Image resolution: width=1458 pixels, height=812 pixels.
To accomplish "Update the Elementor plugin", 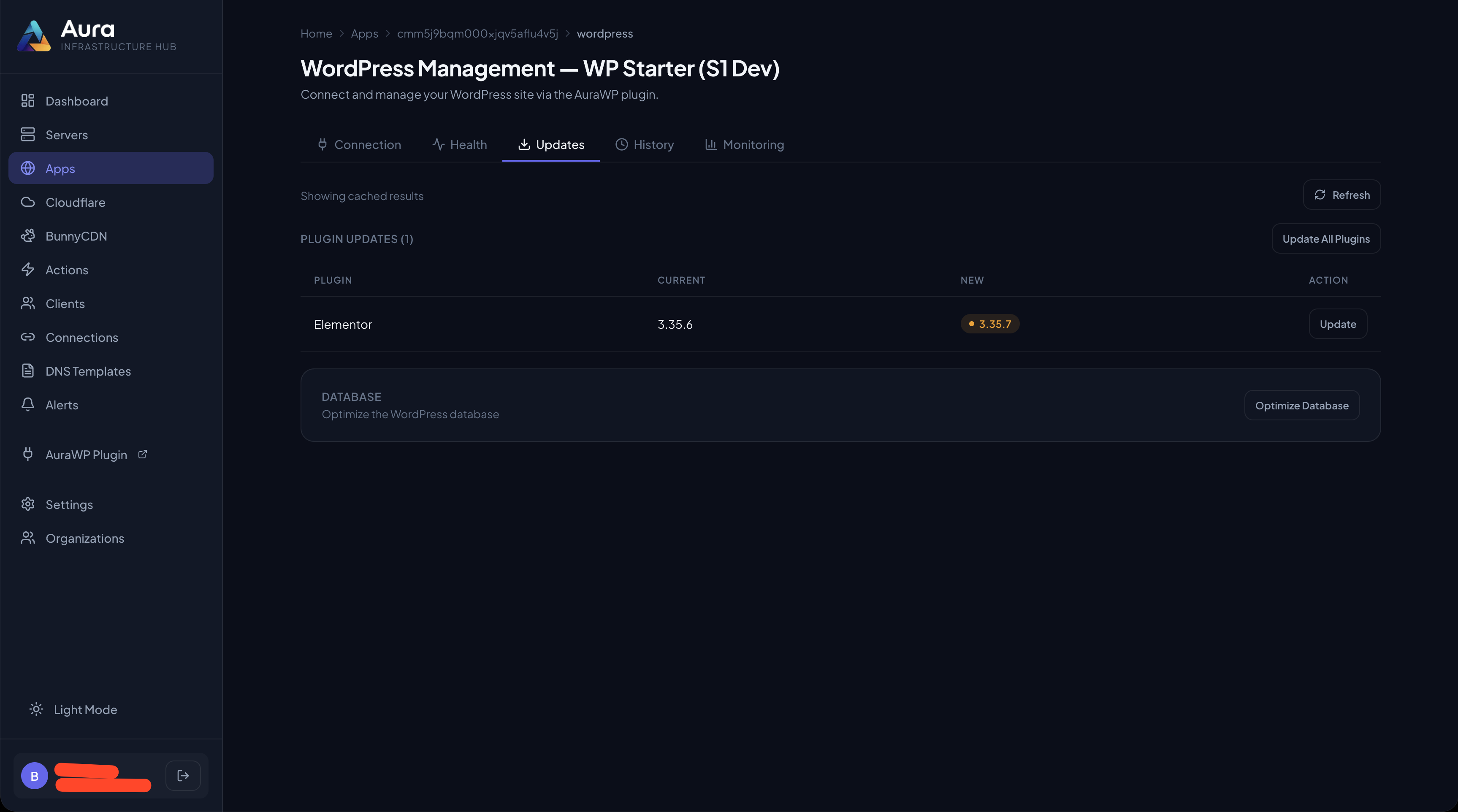I will tap(1337, 324).
